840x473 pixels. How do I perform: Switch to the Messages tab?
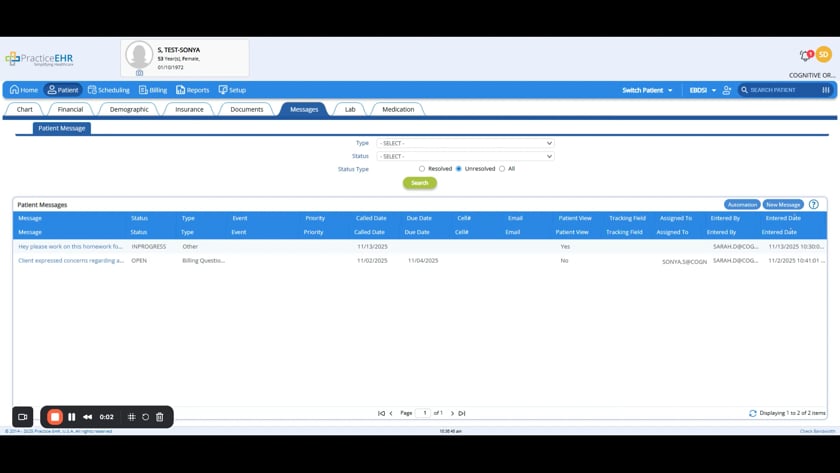click(304, 109)
